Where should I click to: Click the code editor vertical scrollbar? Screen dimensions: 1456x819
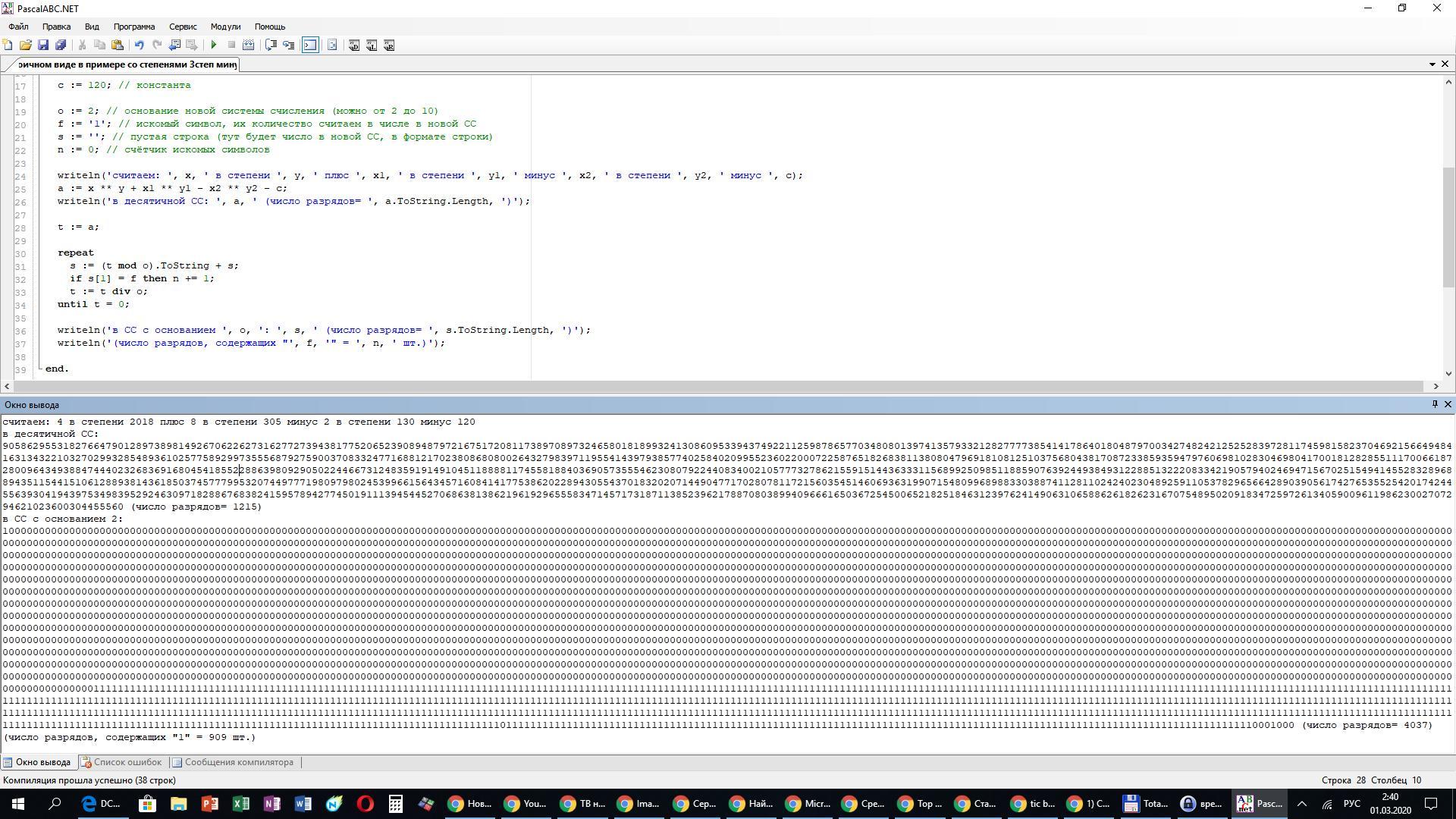point(1448,227)
